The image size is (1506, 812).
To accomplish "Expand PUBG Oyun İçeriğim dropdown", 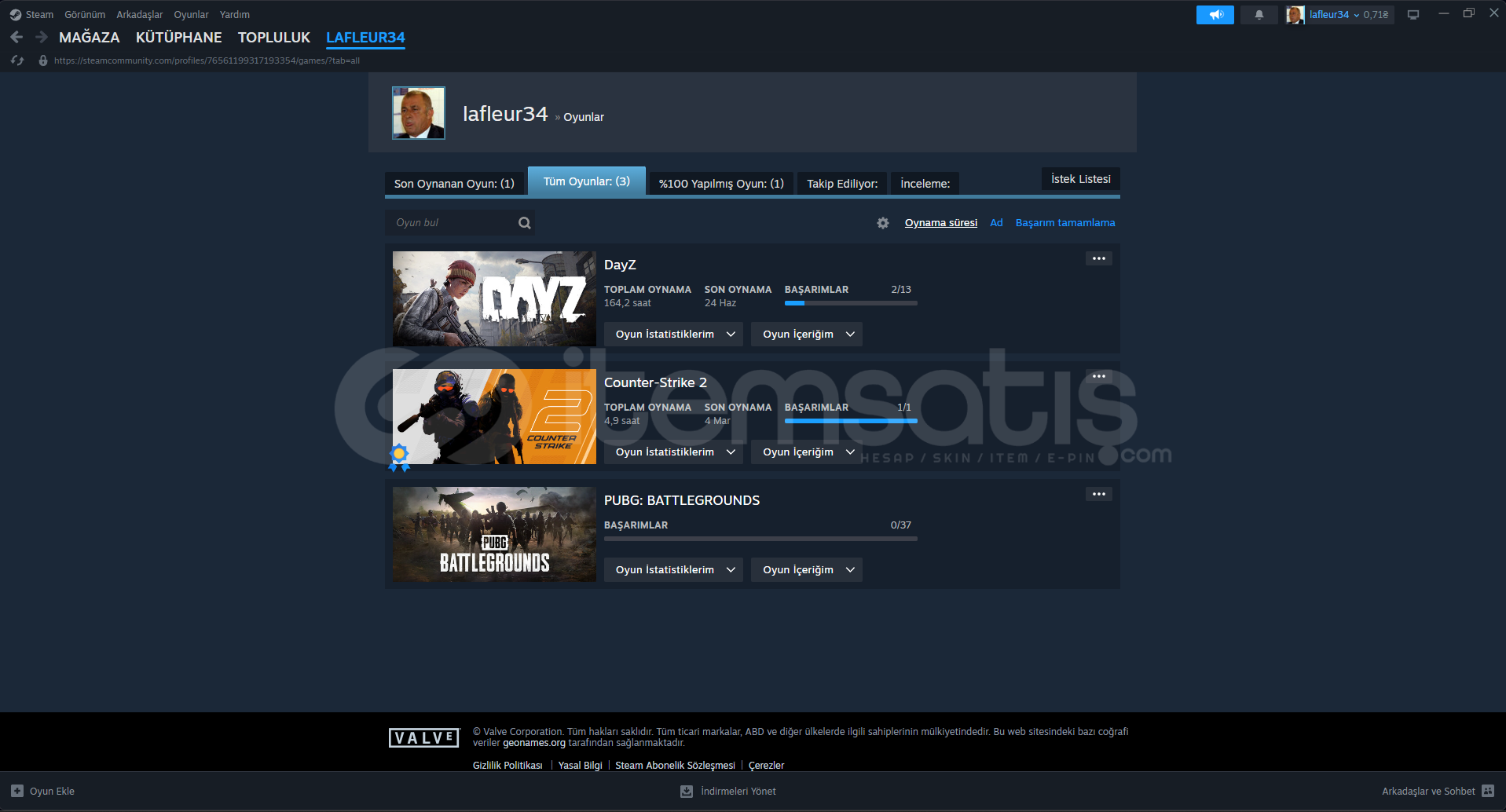I will [807, 569].
